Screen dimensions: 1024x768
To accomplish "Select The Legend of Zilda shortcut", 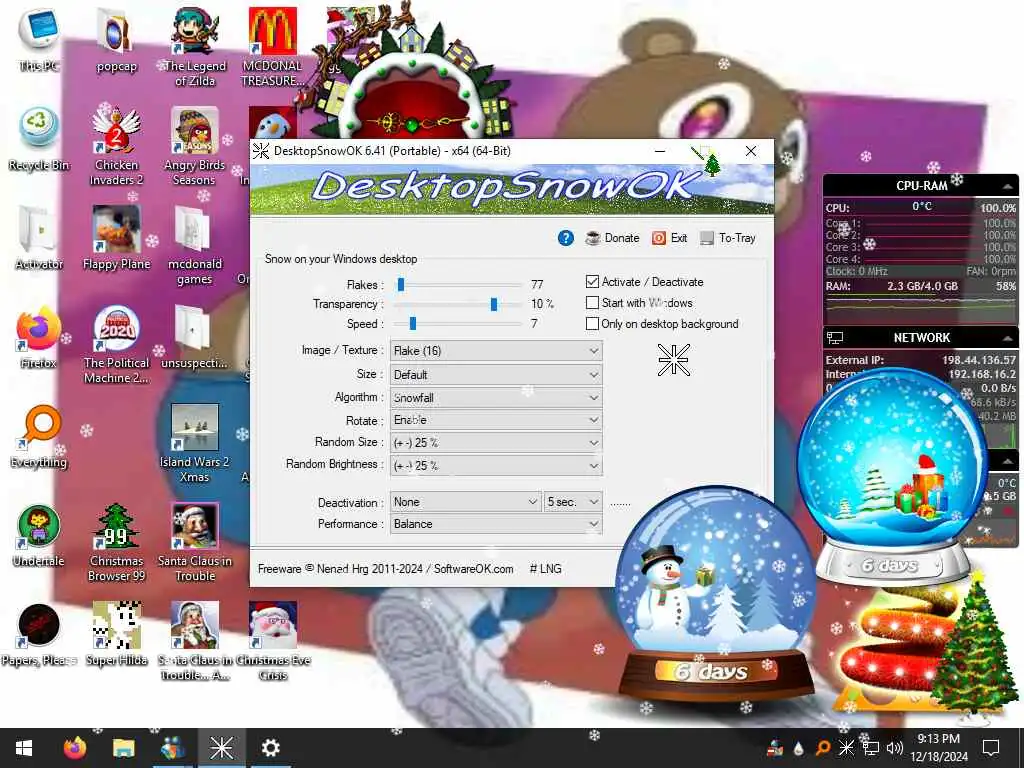I will [195, 47].
